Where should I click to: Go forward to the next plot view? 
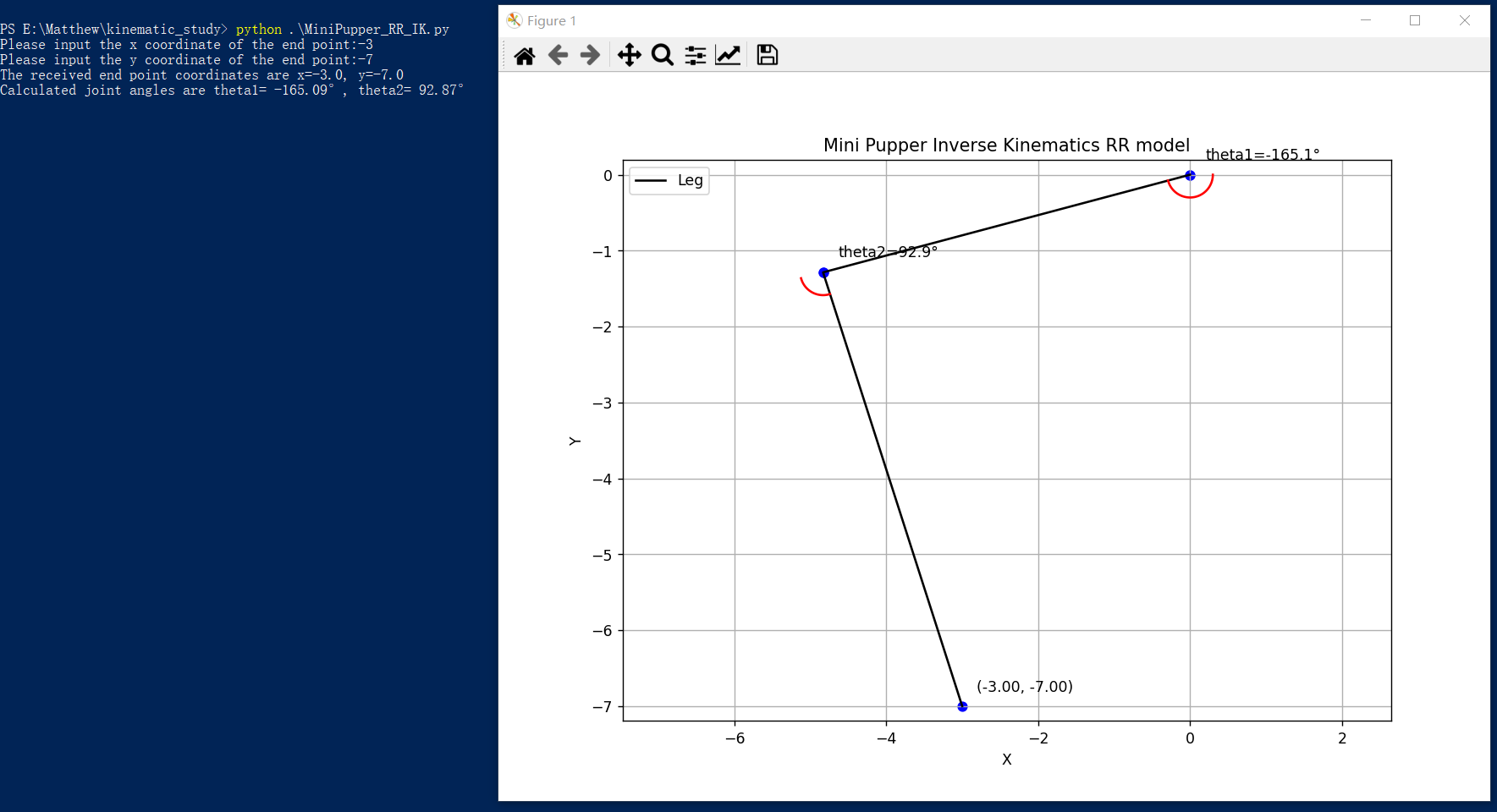click(x=589, y=54)
